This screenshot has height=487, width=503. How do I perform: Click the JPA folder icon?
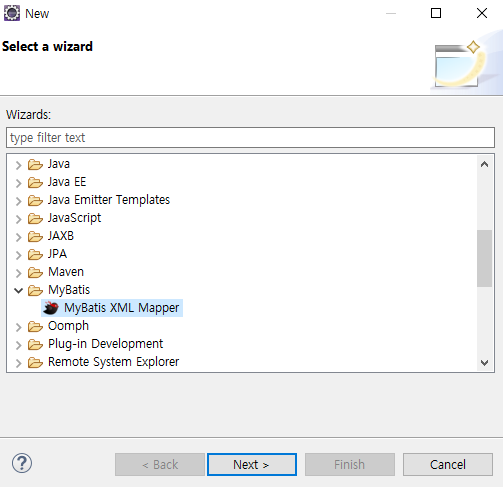[x=35, y=254]
